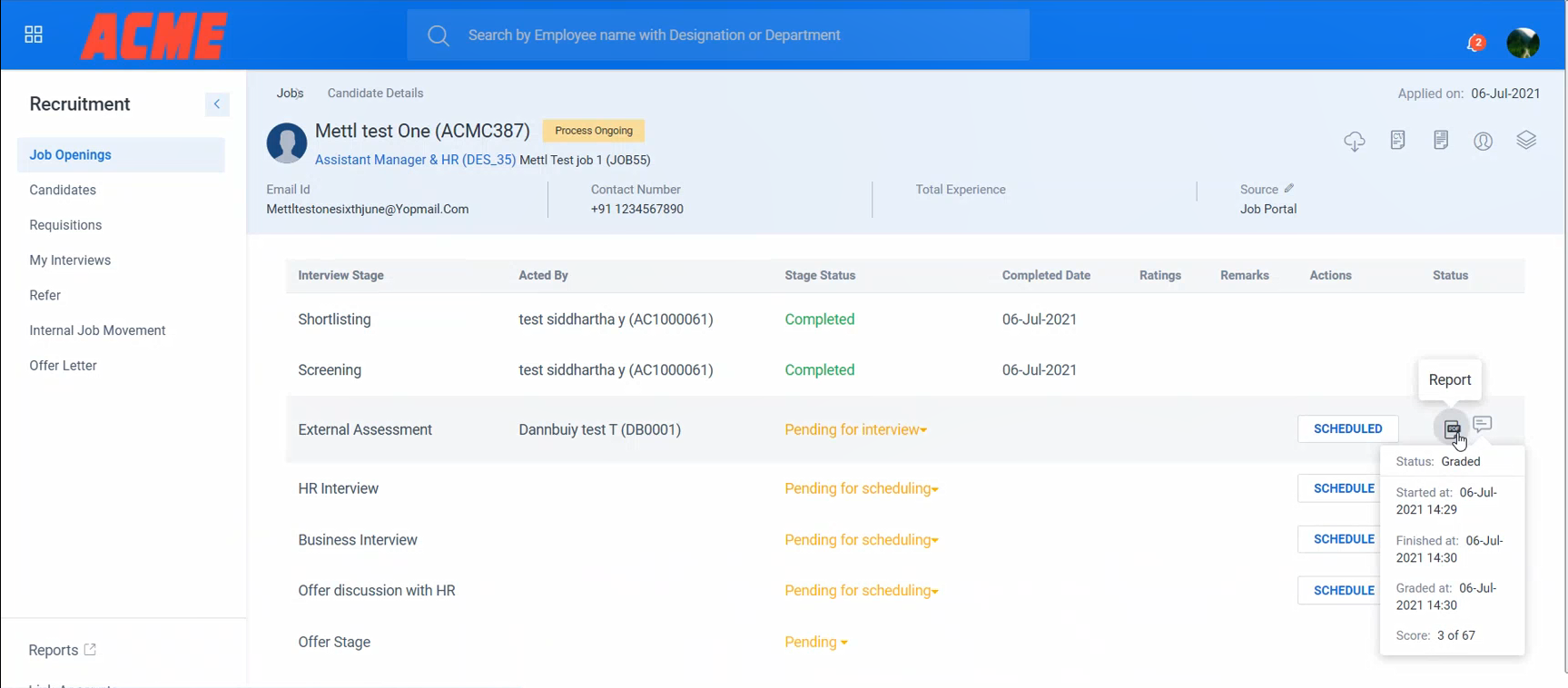This screenshot has height=688, width=1568.
Task: Click the document icon after the cloud download icon
Action: click(1398, 140)
